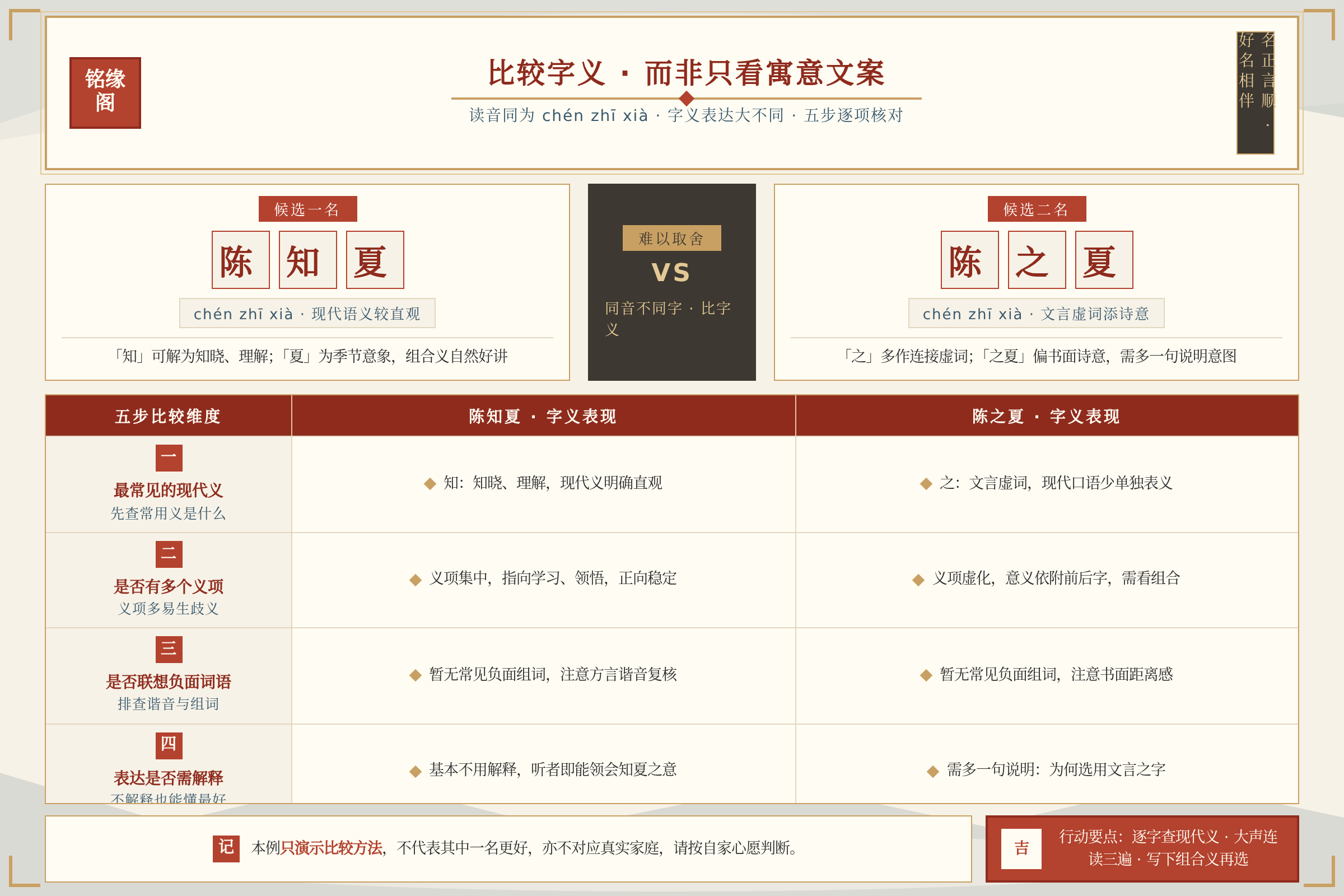Click the 夏 tile in 候选二名 card

1104,260
